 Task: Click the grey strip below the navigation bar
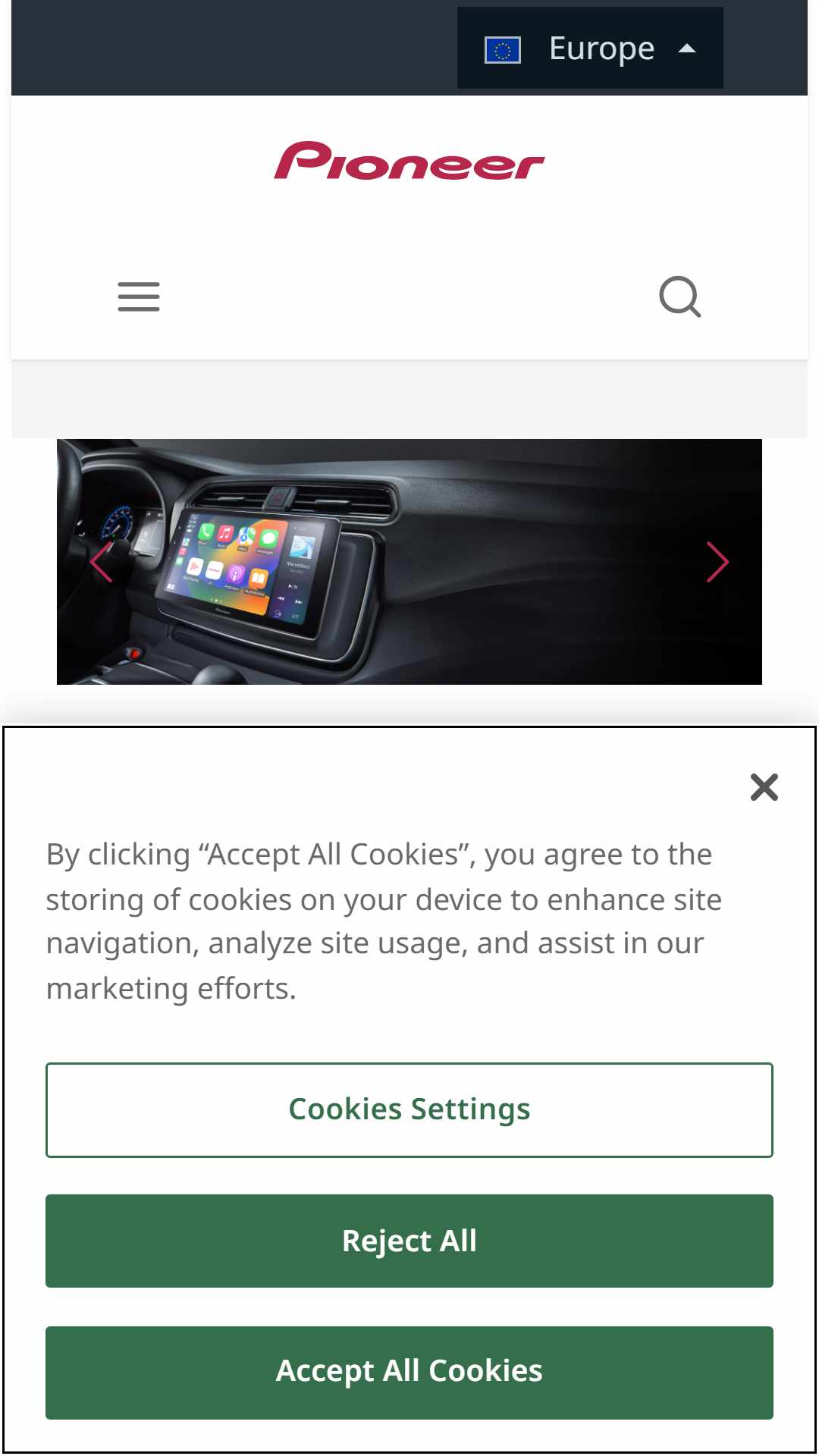pos(409,399)
